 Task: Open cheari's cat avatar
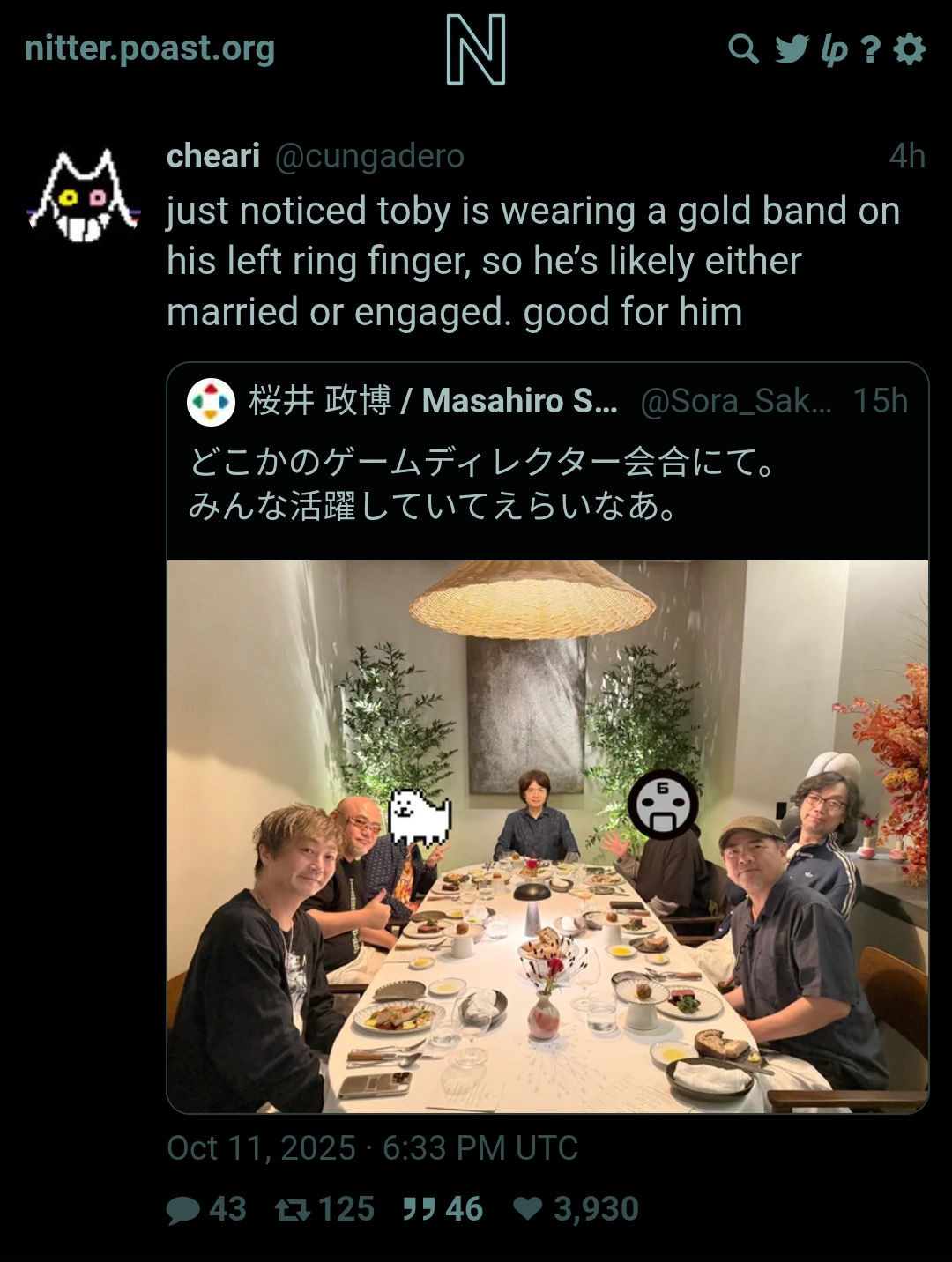84,196
